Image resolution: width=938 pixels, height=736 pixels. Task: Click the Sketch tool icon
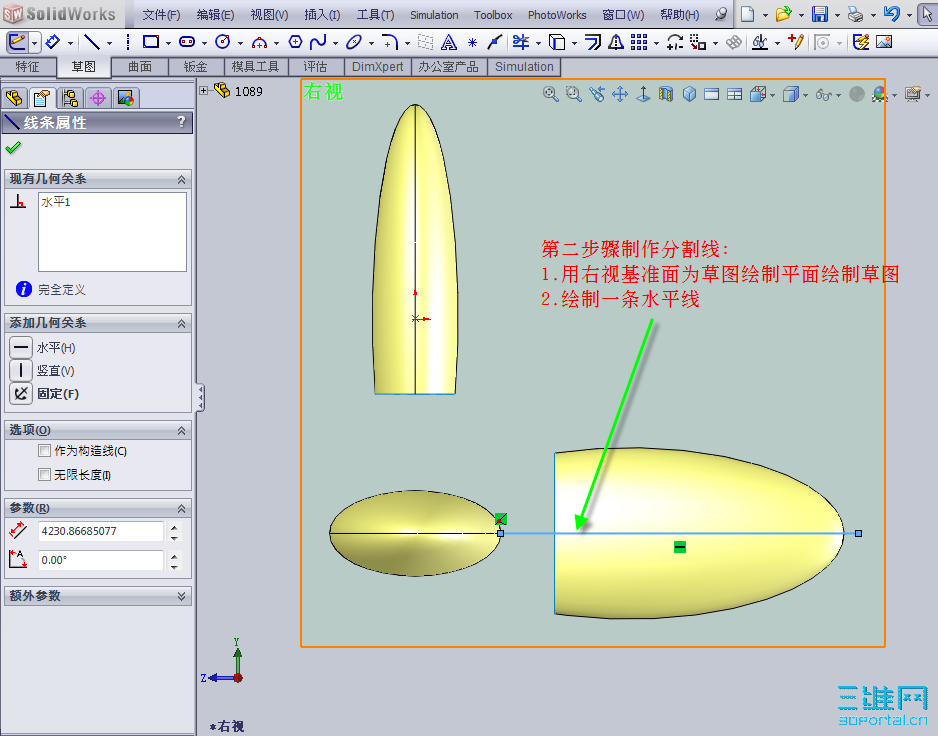click(x=17, y=42)
